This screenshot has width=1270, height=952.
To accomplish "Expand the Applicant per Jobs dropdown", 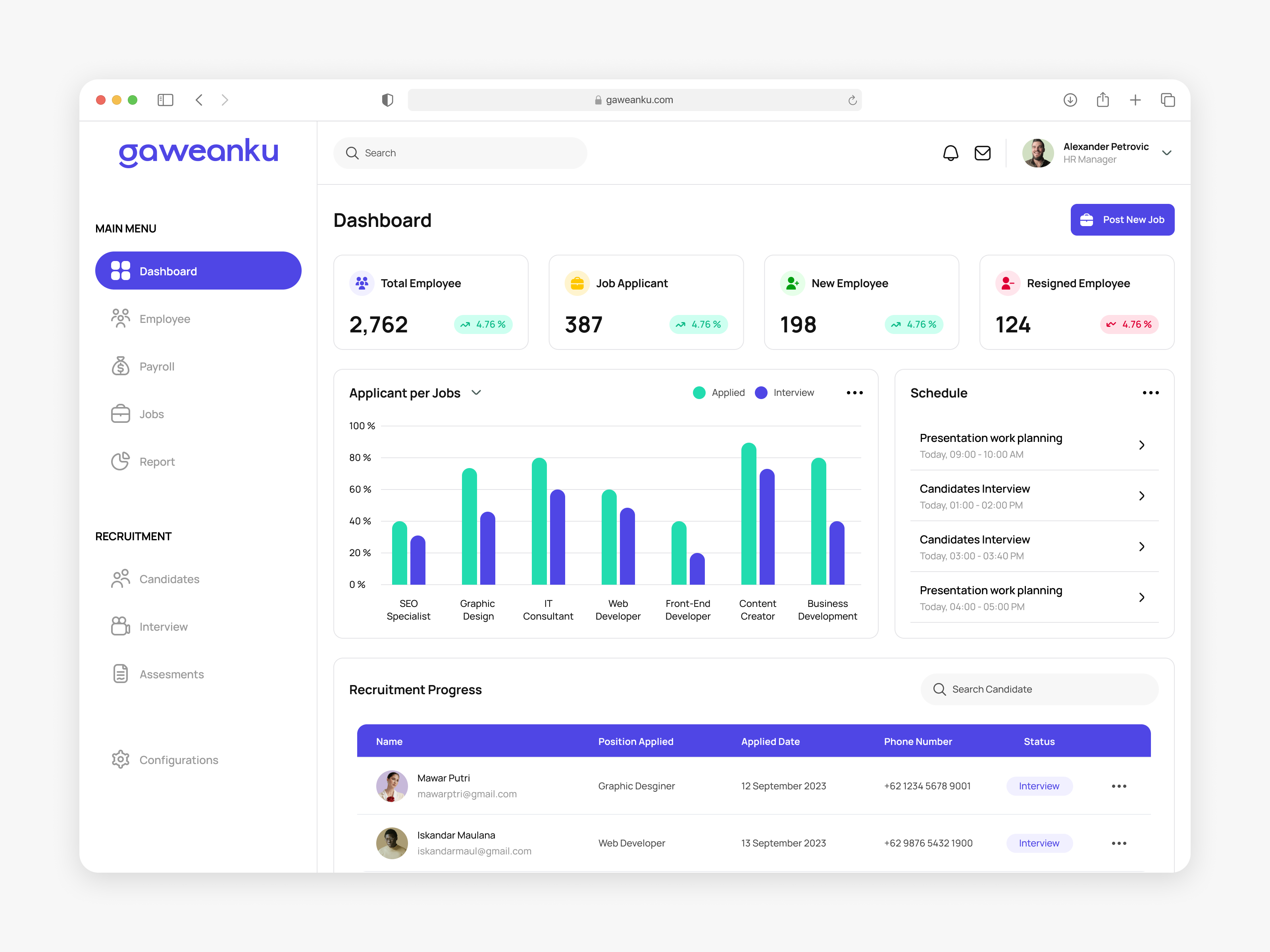I will click(x=476, y=393).
